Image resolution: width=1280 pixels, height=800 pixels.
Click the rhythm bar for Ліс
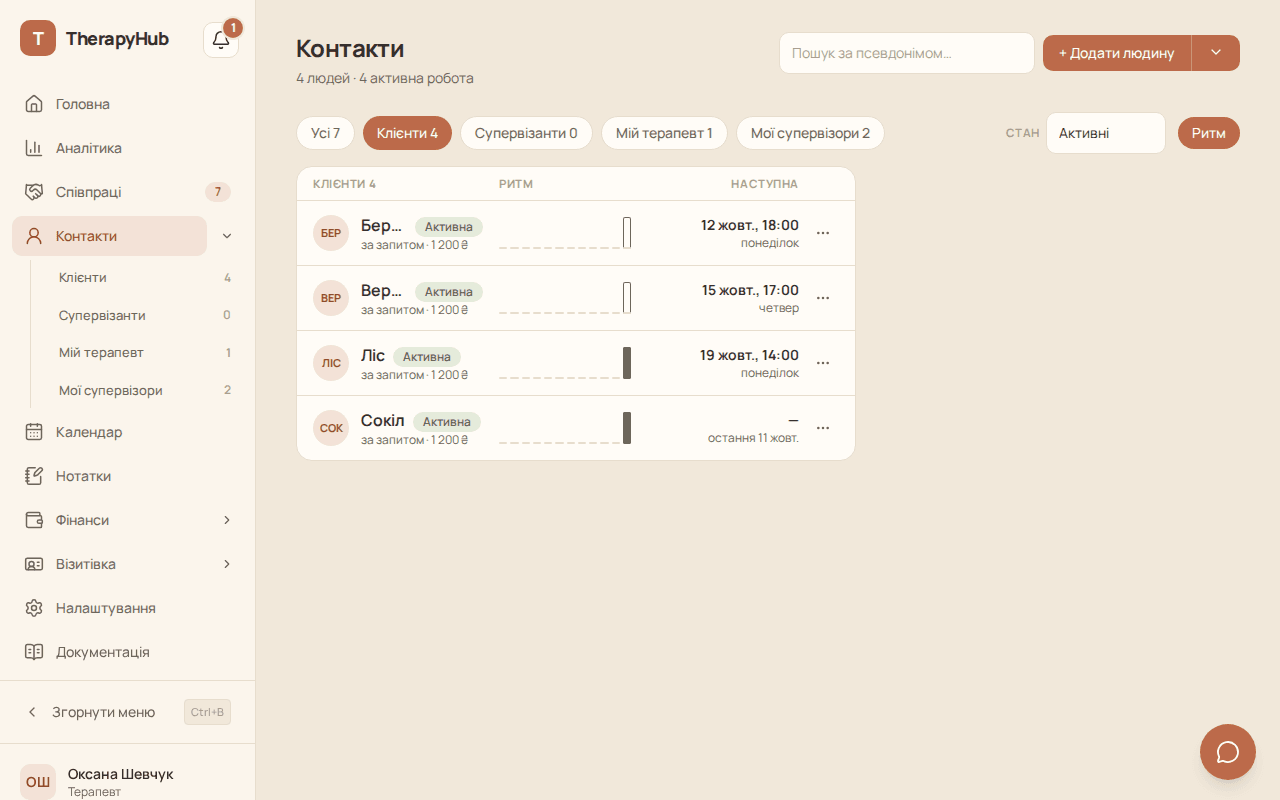point(627,363)
